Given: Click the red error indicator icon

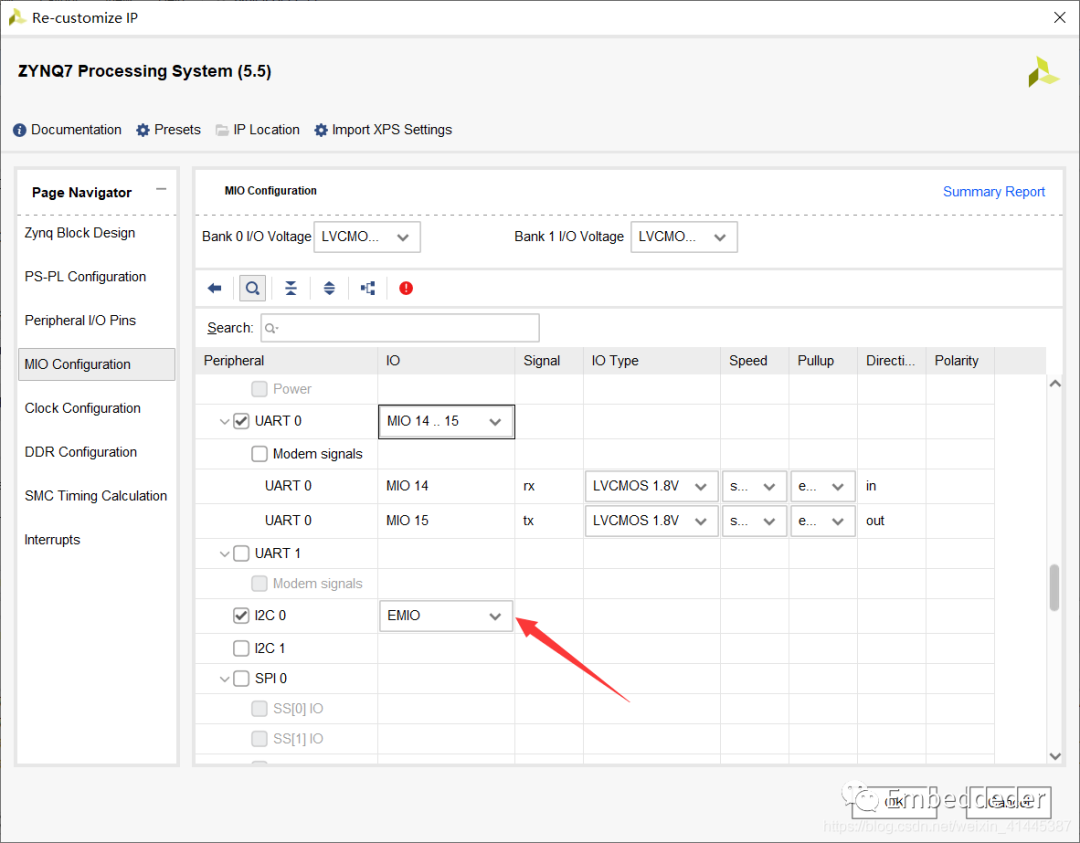Looking at the screenshot, I should 406,288.
